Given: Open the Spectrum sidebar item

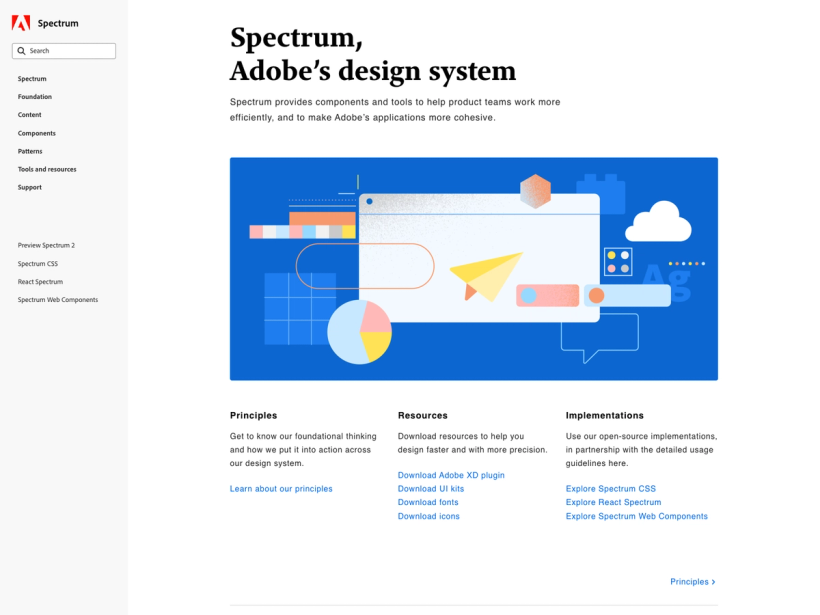Looking at the screenshot, I should [32, 79].
